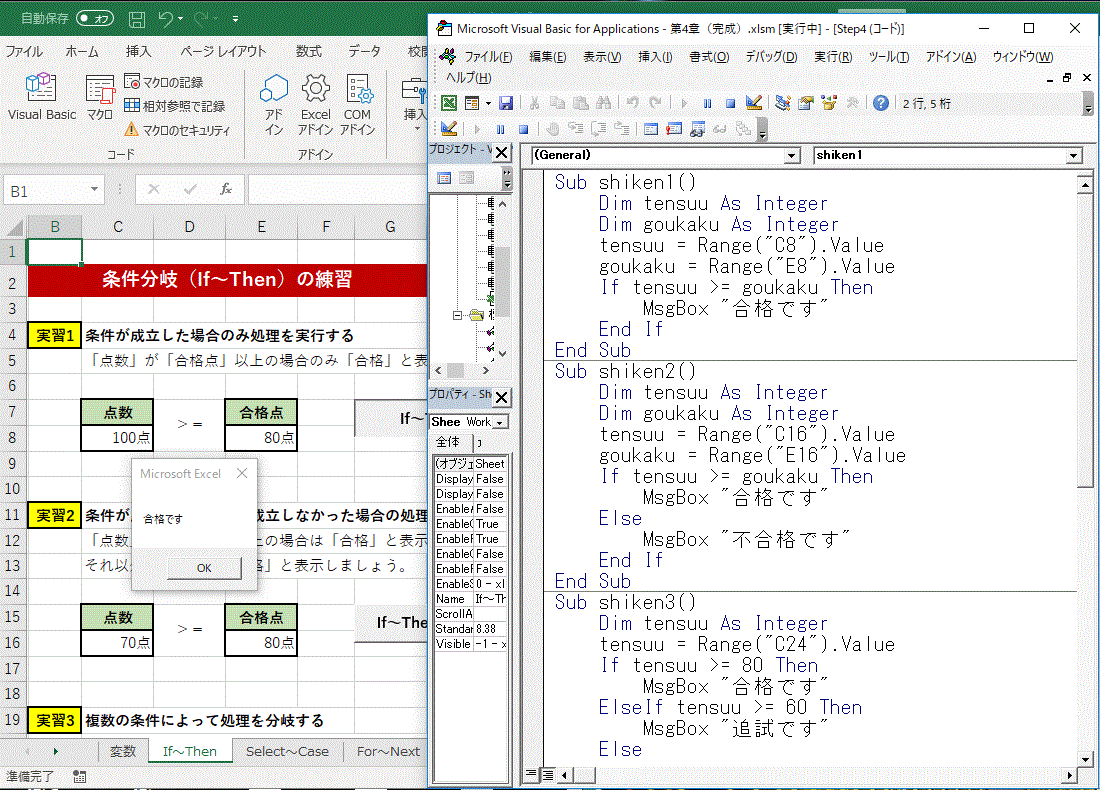The image size is (1100, 790).
Task: Open the Locals Window icon in Debug toolbar
Action: [x=650, y=129]
